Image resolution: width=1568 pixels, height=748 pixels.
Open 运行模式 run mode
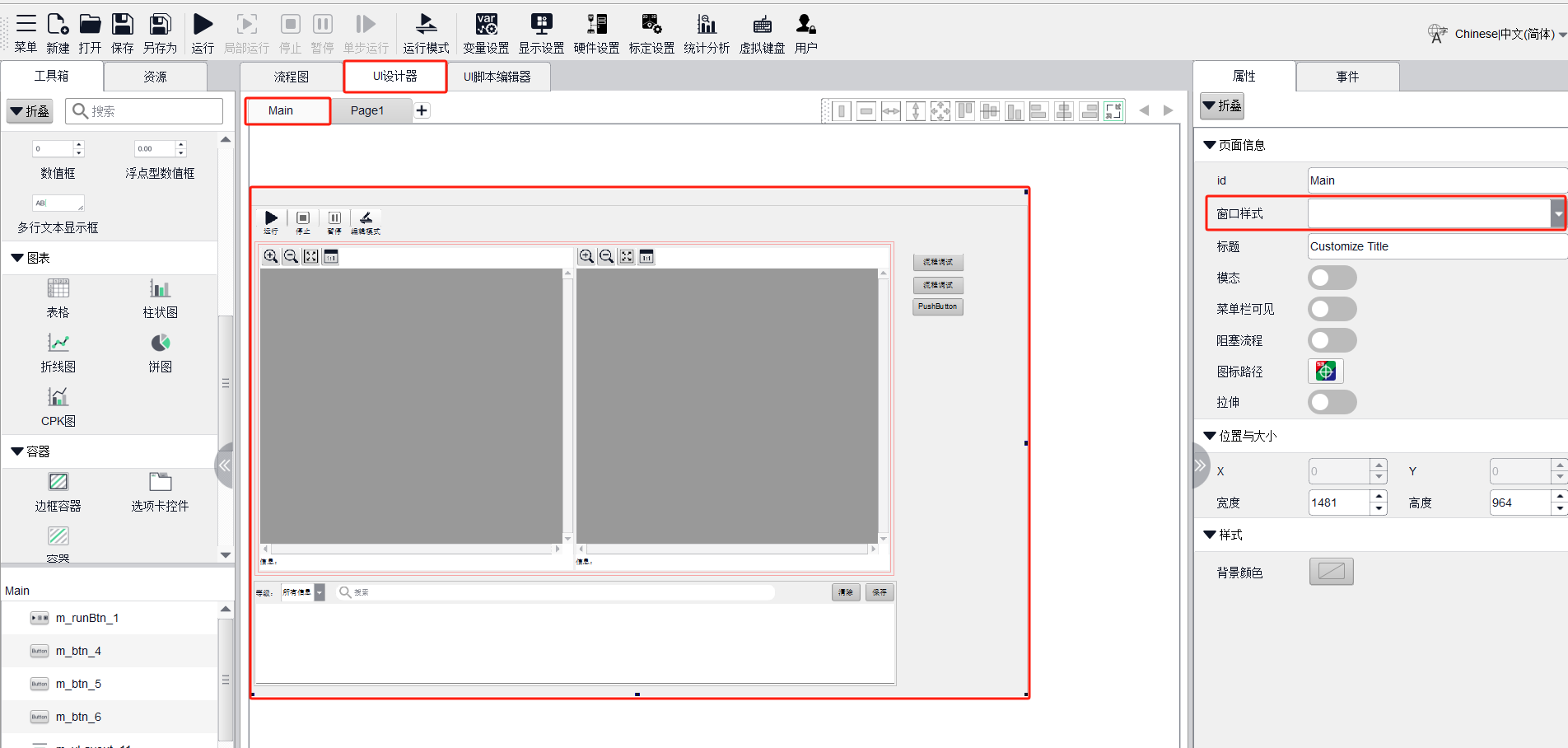[x=426, y=34]
